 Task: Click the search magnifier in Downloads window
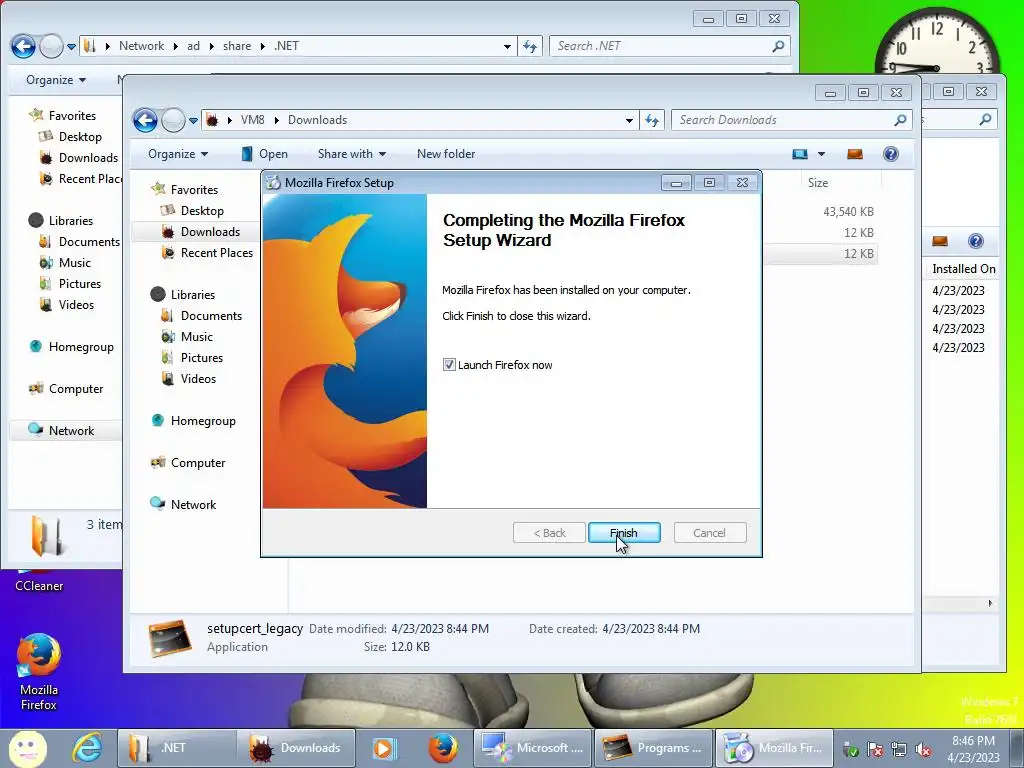pyautogui.click(x=901, y=120)
